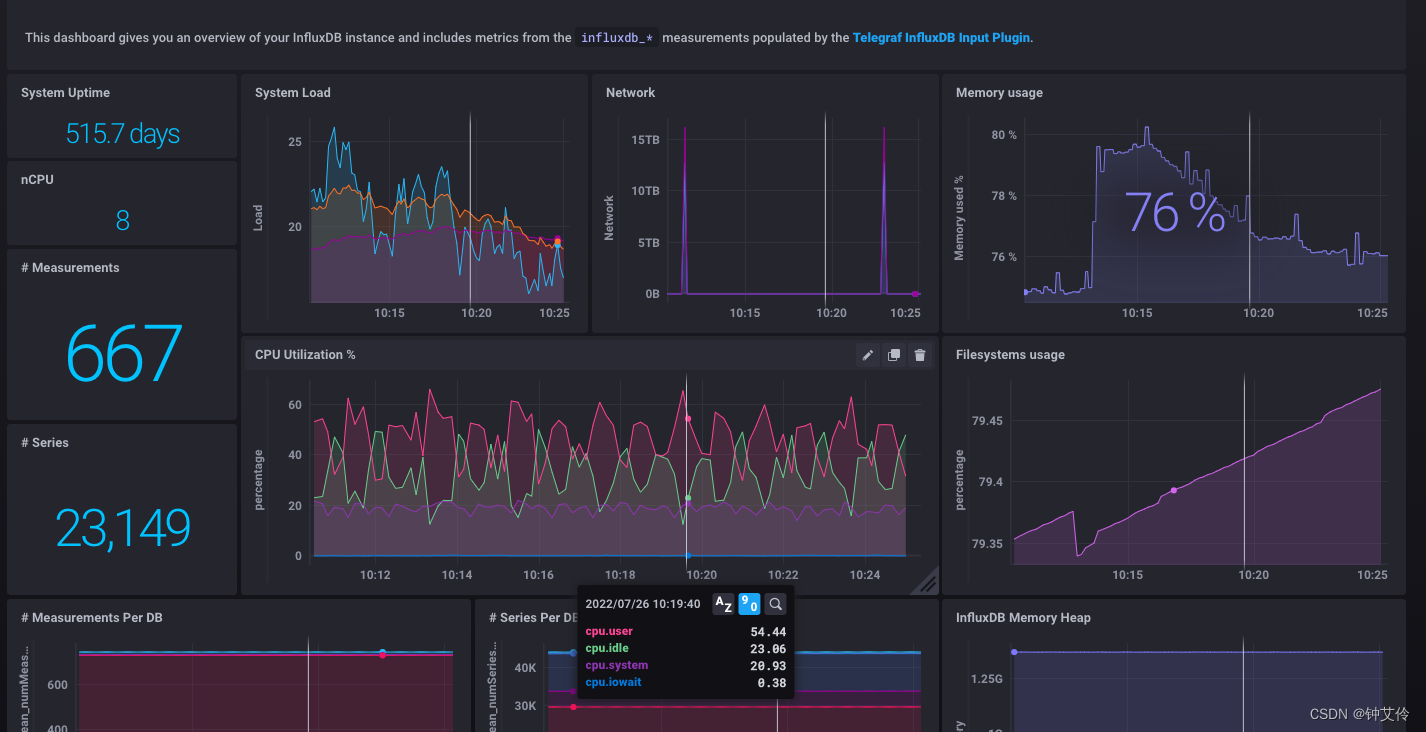
Task: Click the nCPU value 8
Action: click(x=122, y=220)
